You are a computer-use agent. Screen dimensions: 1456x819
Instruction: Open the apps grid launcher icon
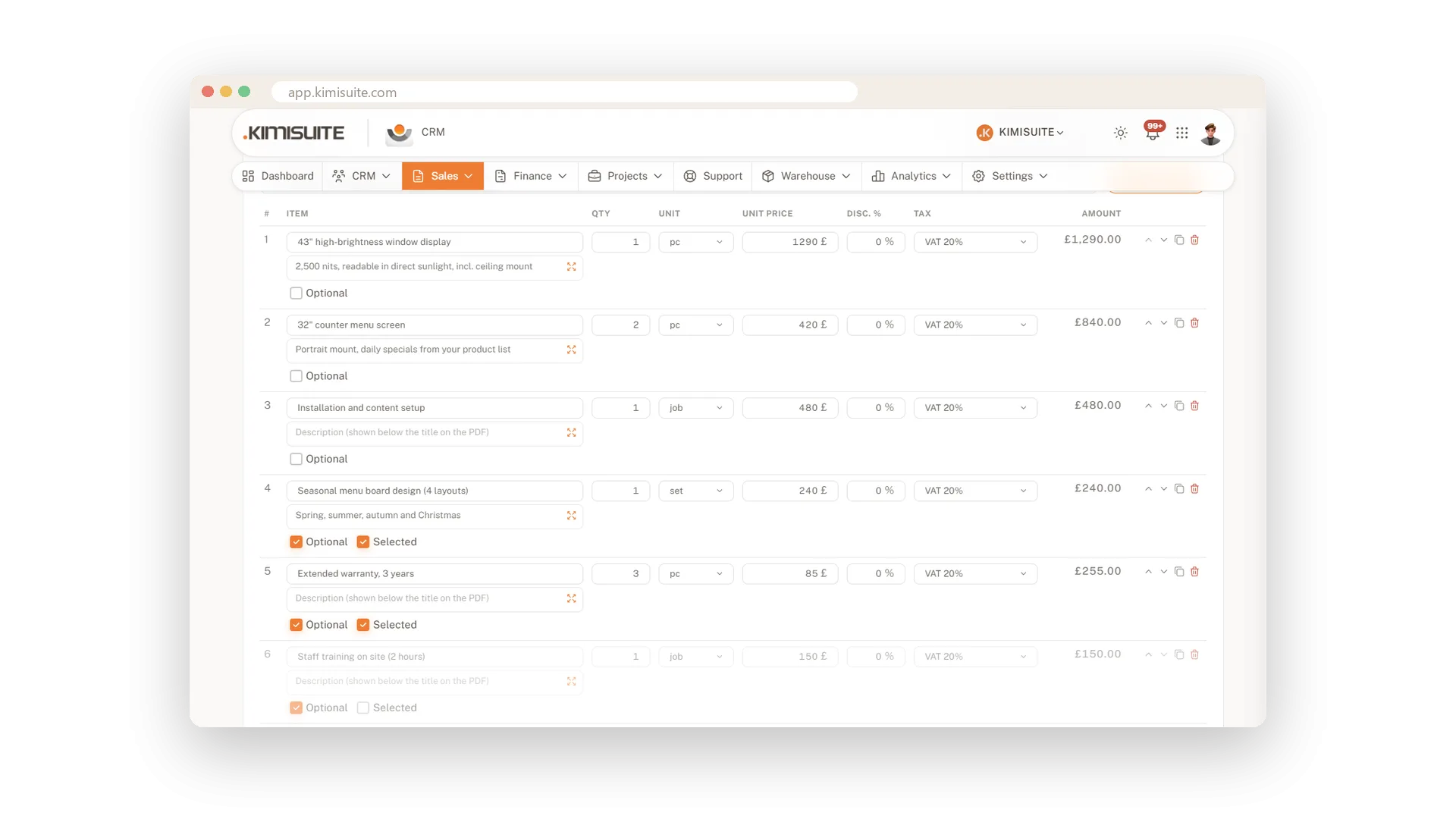pos(1181,133)
